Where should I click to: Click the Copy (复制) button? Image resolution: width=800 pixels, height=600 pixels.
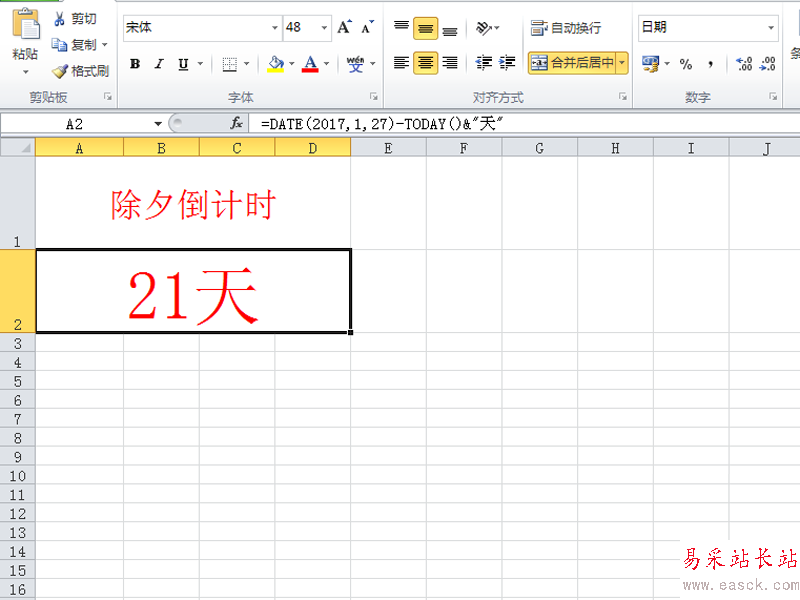click(x=74, y=45)
